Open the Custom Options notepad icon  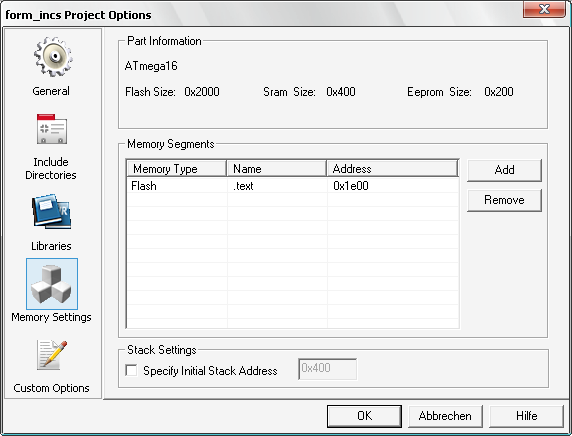click(52, 355)
